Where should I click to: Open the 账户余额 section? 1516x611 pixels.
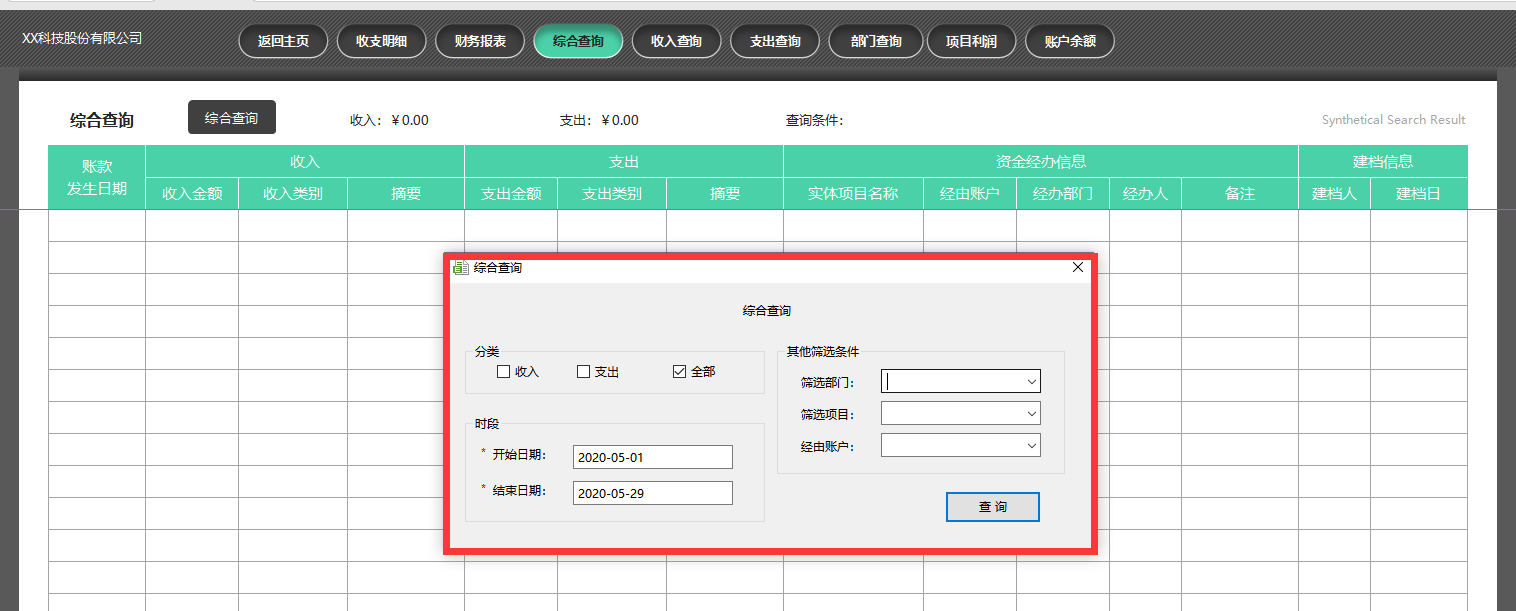pos(1069,41)
